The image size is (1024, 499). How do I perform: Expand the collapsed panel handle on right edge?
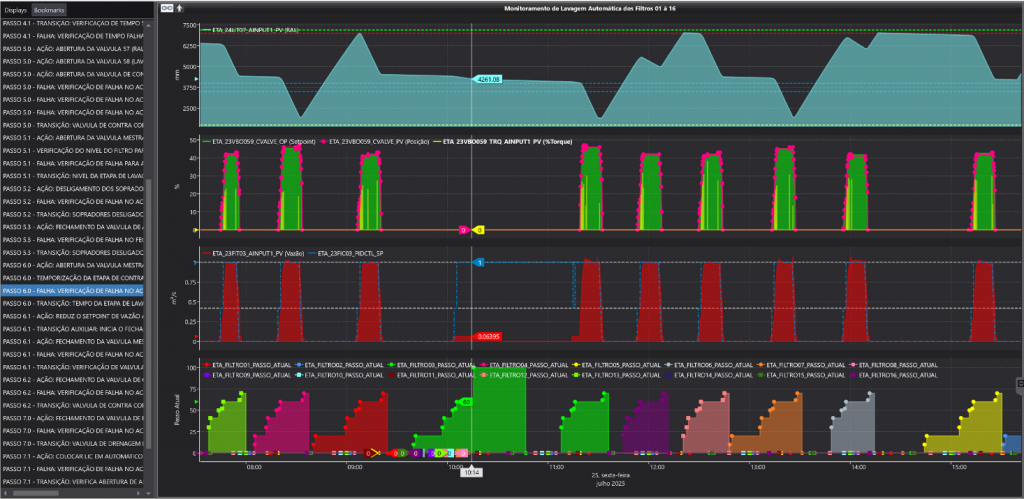click(x=1019, y=383)
